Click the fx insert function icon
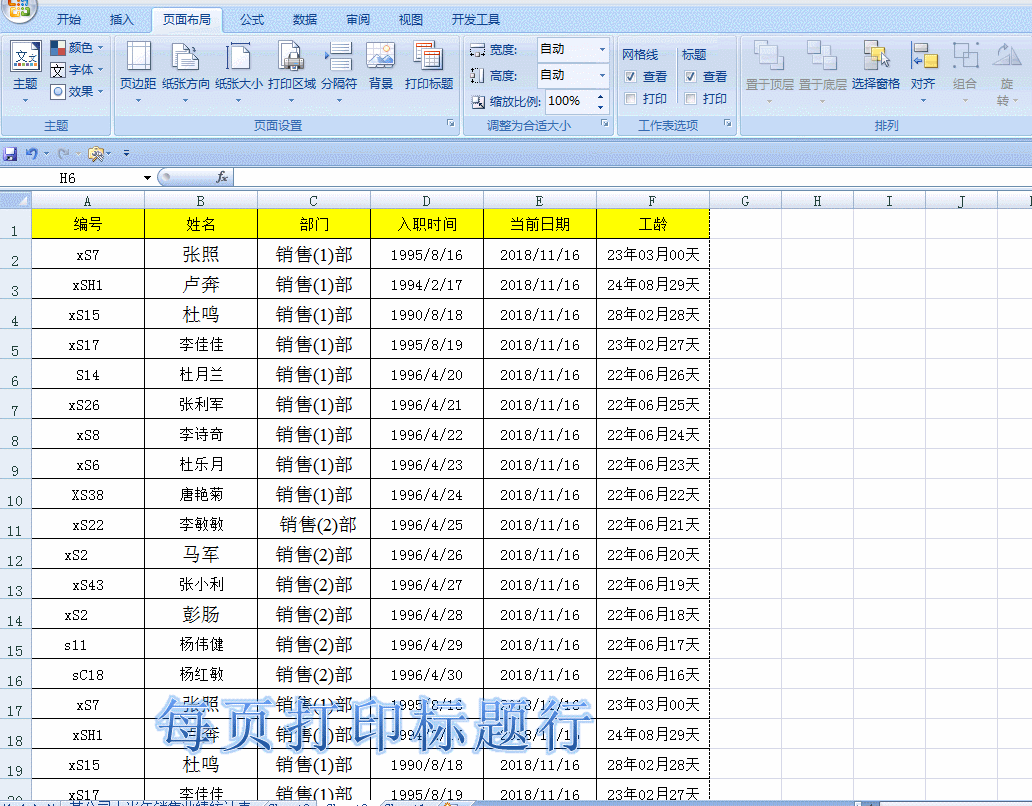 [222, 177]
